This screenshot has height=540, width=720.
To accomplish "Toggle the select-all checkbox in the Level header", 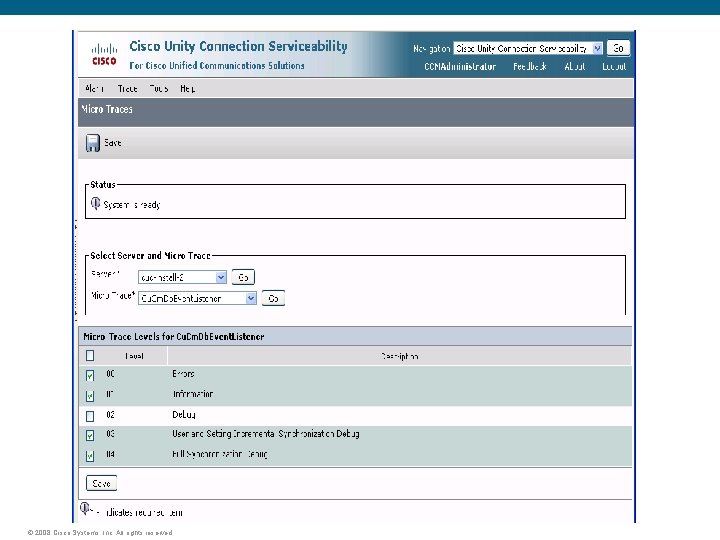I will 90,356.
